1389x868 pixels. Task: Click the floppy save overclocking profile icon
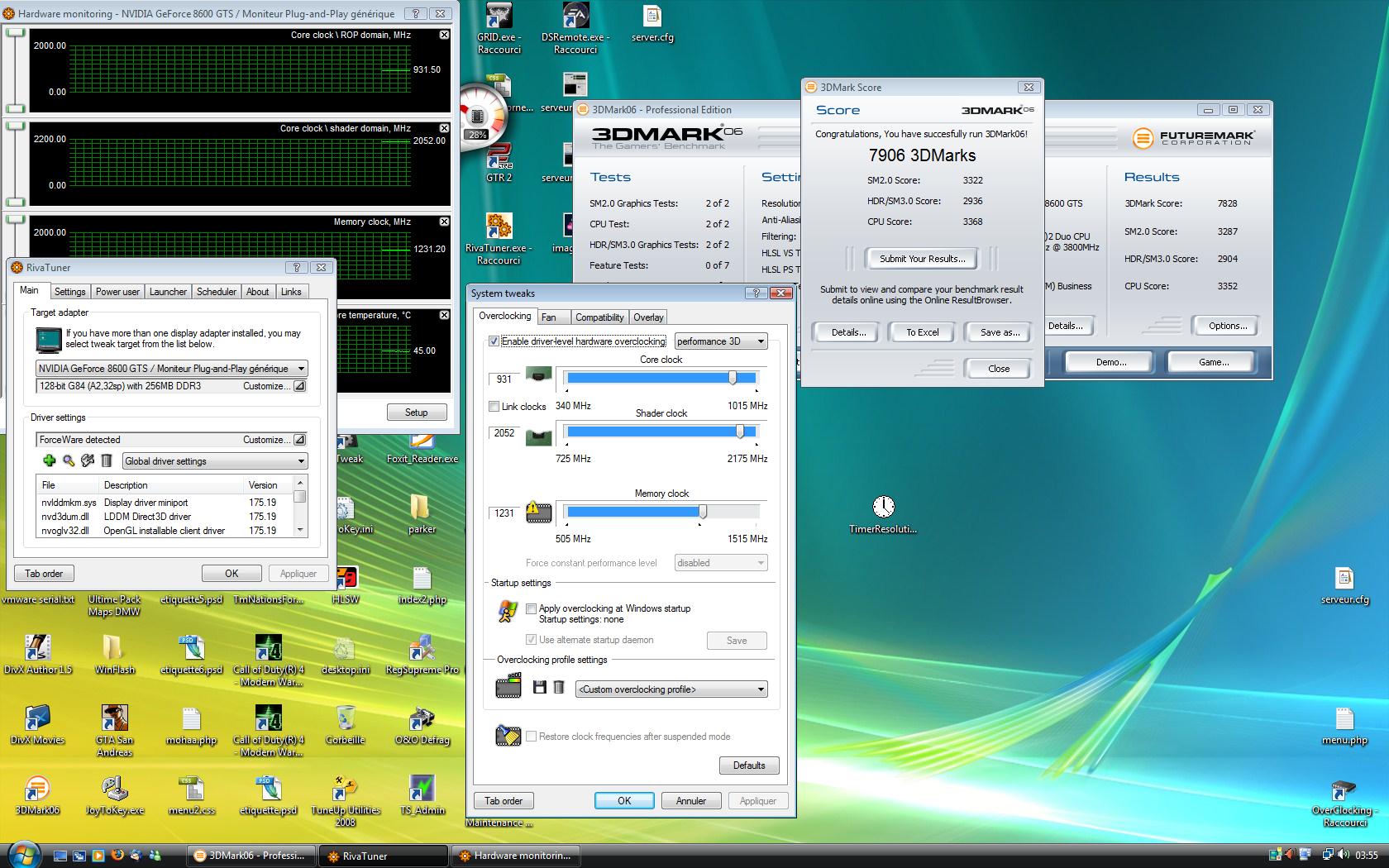tap(540, 687)
